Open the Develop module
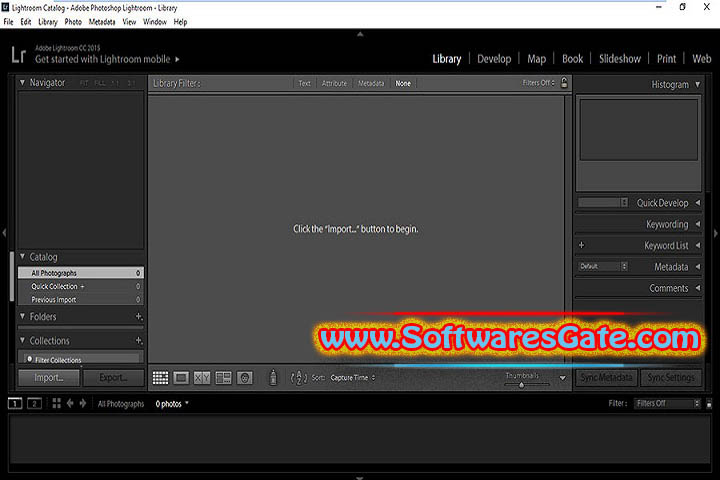The width and height of the screenshot is (720, 480). tap(494, 59)
